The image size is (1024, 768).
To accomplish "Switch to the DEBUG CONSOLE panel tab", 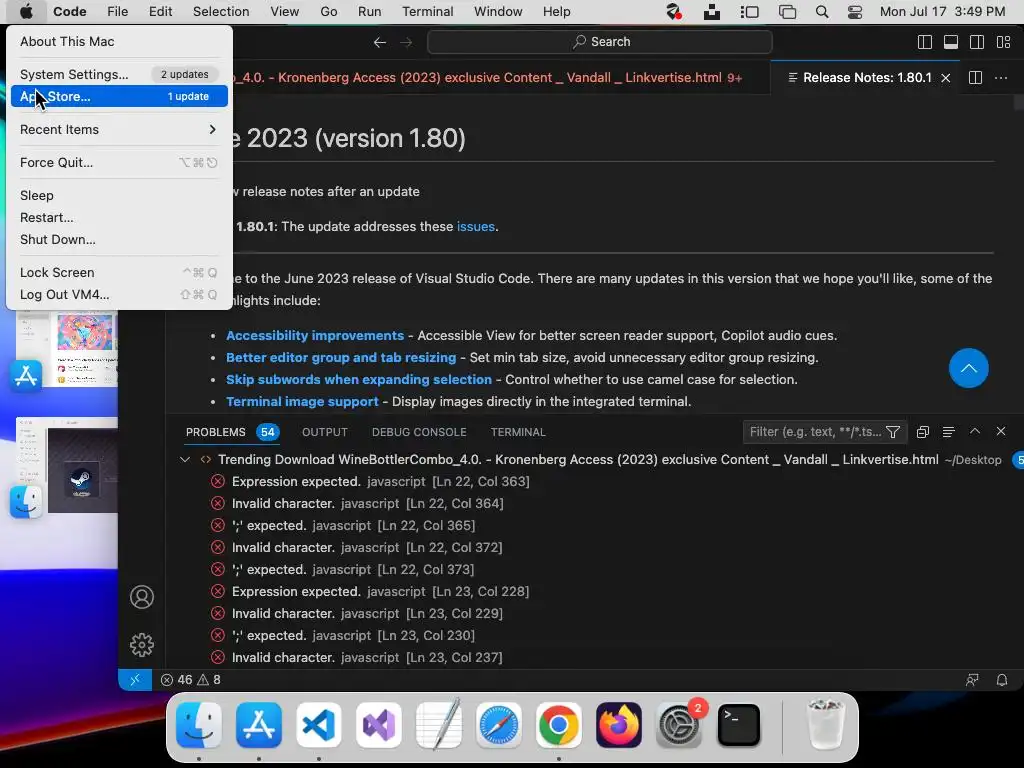I will (419, 432).
